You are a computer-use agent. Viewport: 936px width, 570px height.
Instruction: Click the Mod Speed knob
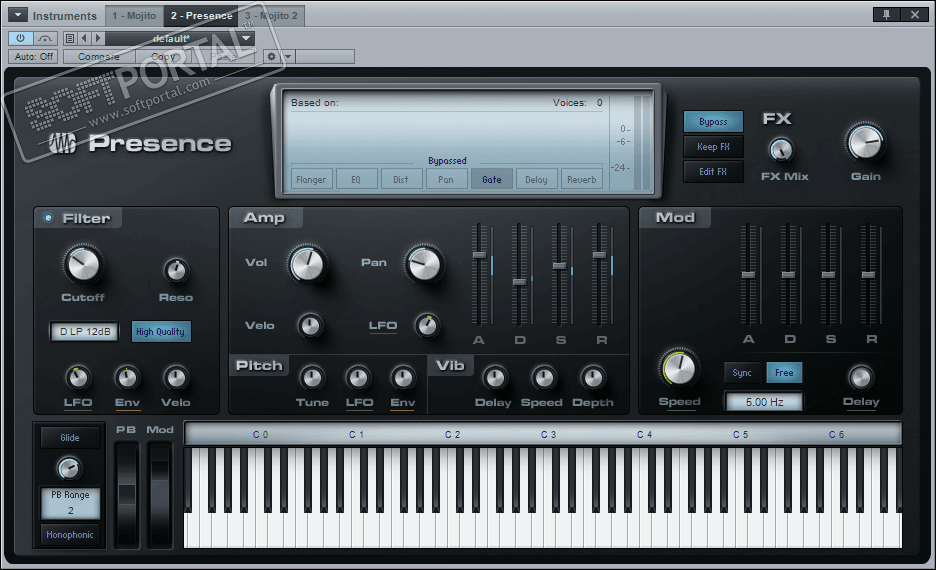coord(679,367)
